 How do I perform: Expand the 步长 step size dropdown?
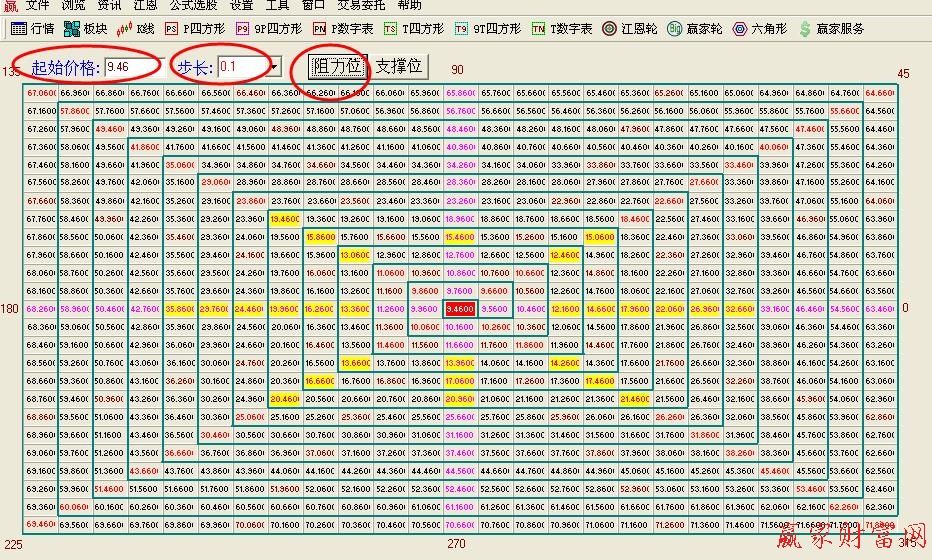click(275, 67)
